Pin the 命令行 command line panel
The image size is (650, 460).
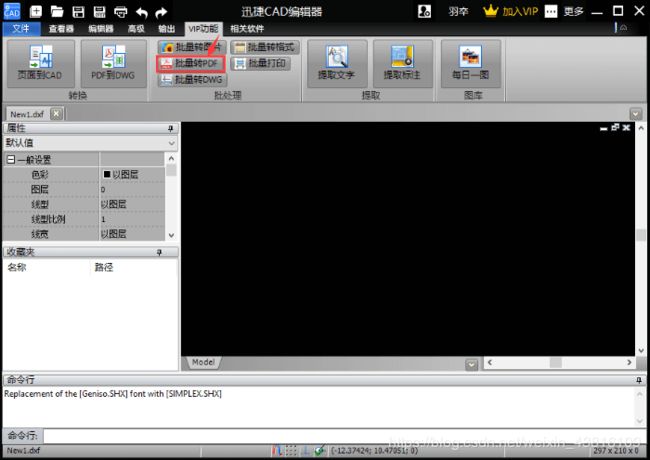click(x=639, y=380)
